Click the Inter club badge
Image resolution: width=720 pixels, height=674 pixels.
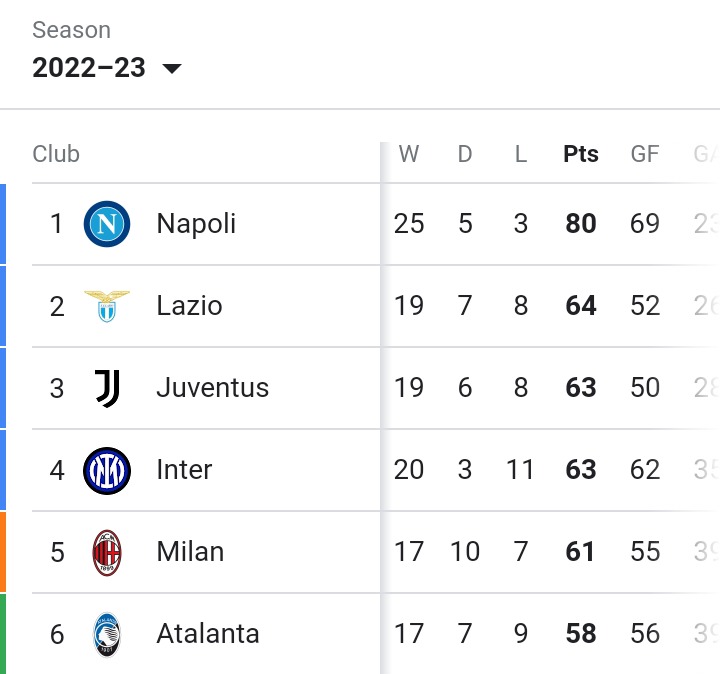tap(107, 471)
